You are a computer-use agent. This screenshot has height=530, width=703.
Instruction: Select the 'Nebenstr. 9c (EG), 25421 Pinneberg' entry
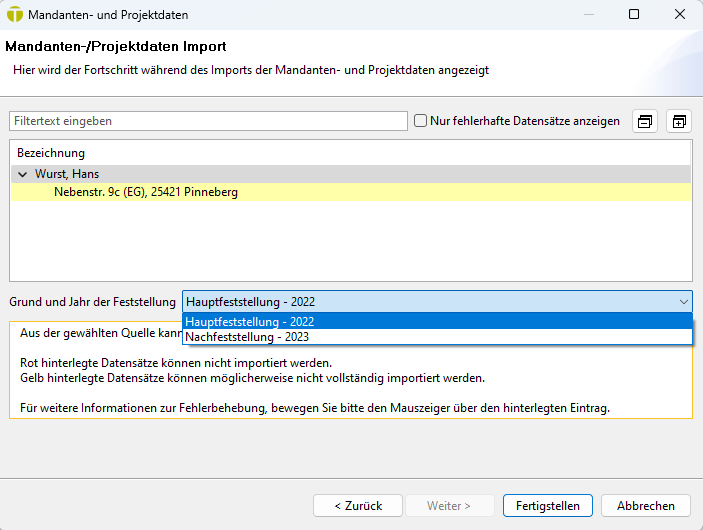tap(146, 192)
